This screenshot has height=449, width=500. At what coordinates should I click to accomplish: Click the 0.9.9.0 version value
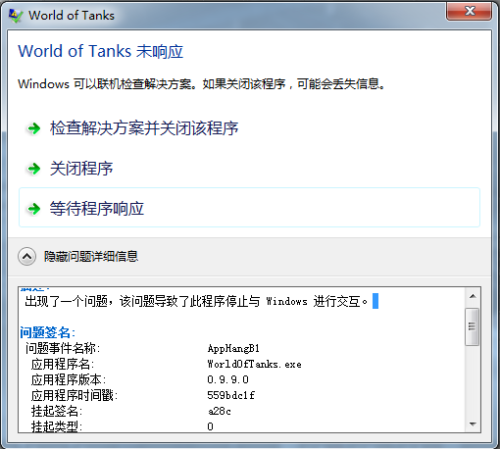(228, 380)
